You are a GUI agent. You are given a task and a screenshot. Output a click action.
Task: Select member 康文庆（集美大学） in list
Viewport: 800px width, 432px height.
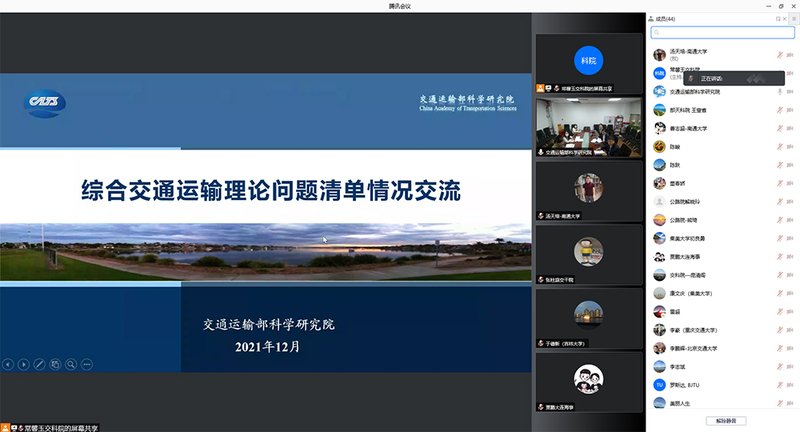coord(722,293)
